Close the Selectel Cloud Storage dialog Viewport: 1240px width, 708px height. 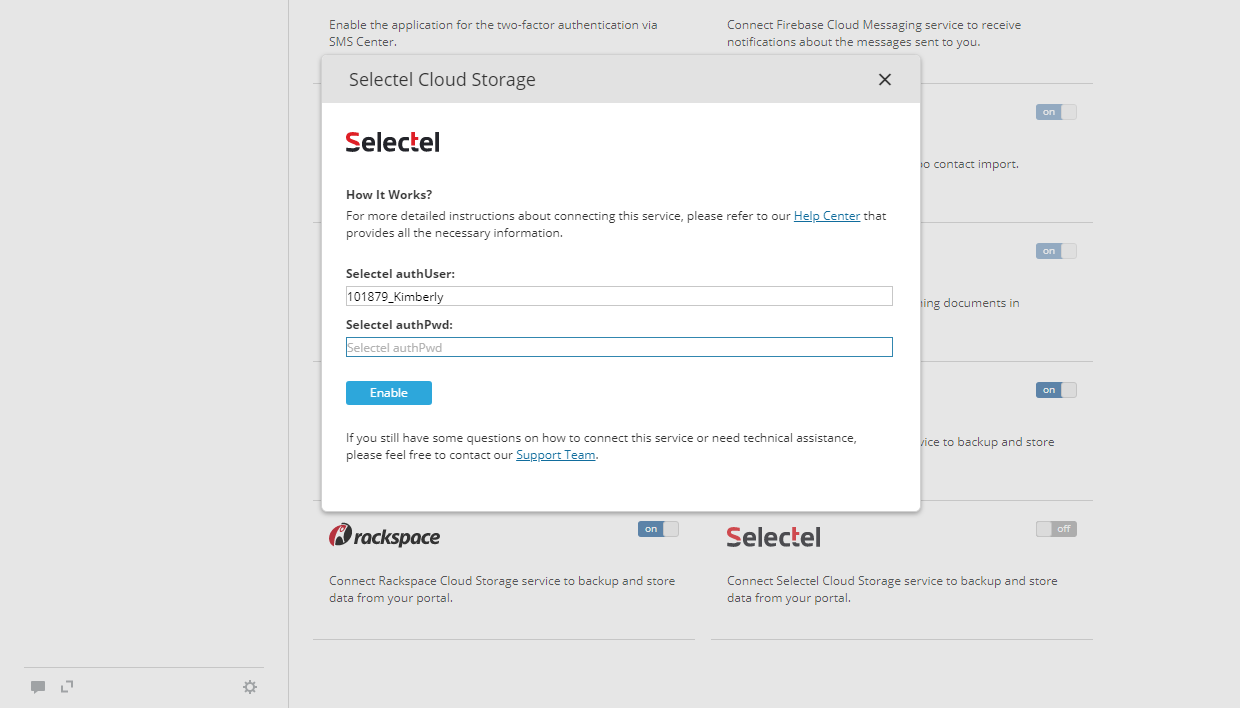pos(884,79)
